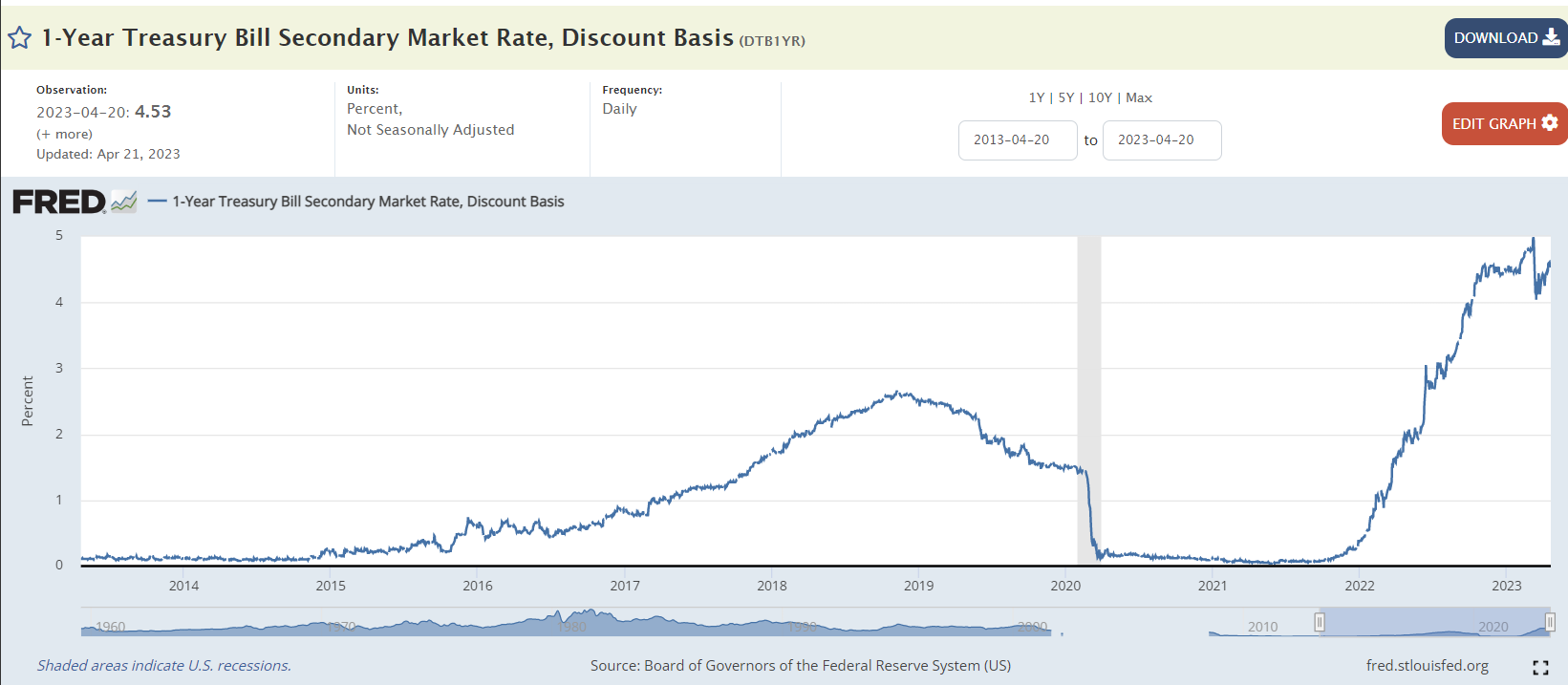Click the end date field 2023-04-20
The height and width of the screenshot is (685, 1568).
(1161, 140)
